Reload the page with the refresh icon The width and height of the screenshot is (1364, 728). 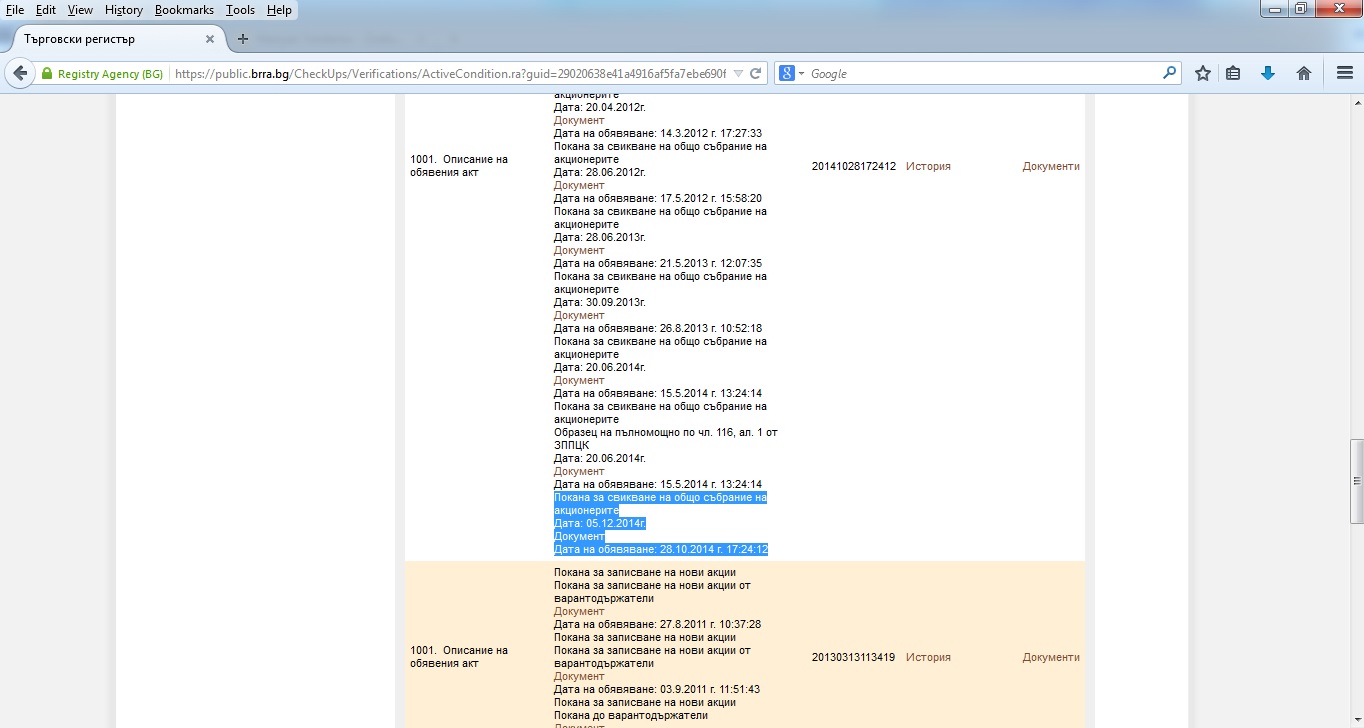756,73
